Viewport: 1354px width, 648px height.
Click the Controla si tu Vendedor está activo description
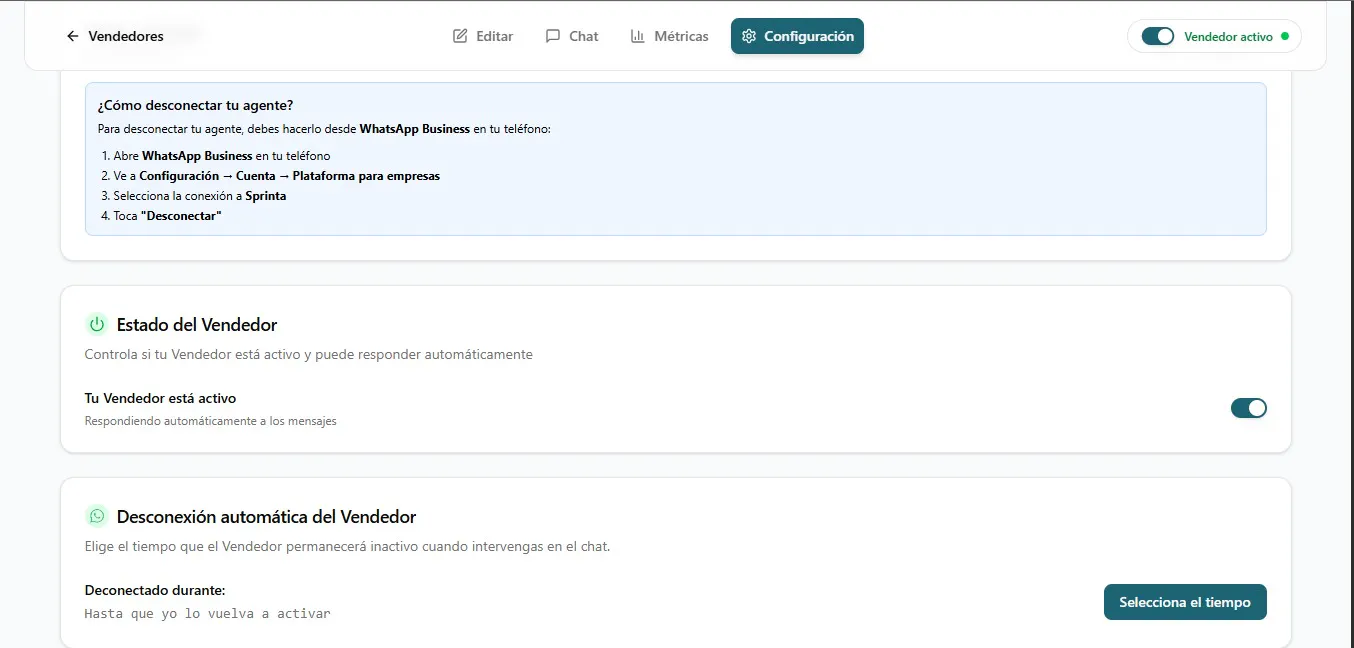coord(309,354)
